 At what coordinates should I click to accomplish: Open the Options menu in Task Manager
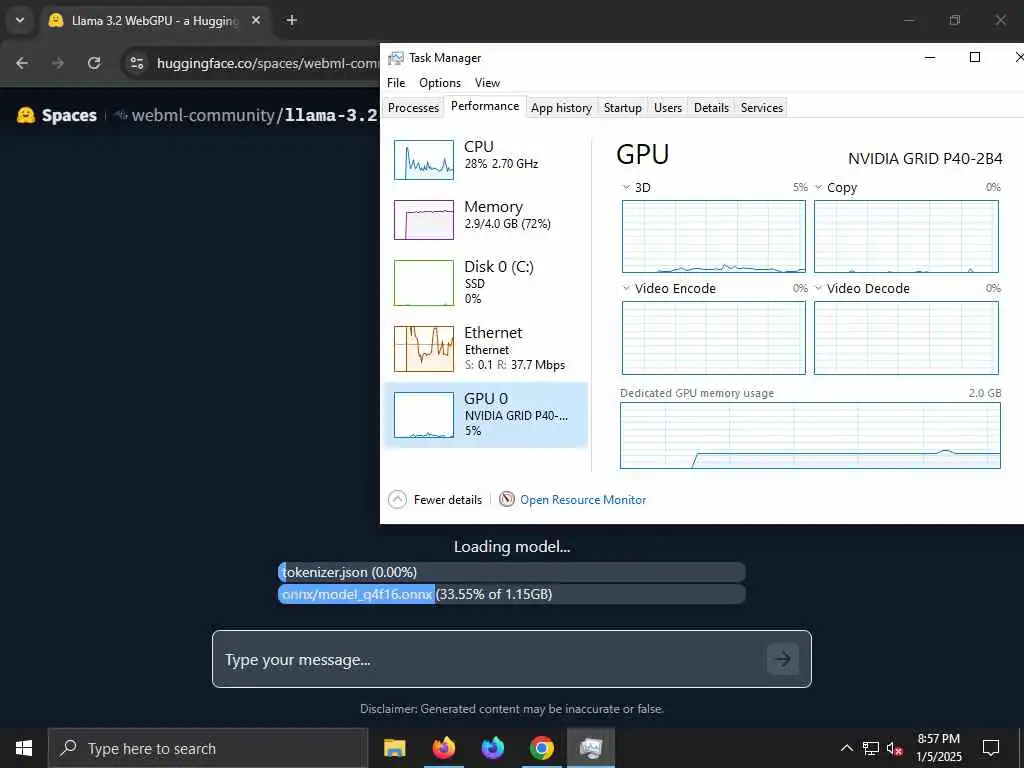440,83
